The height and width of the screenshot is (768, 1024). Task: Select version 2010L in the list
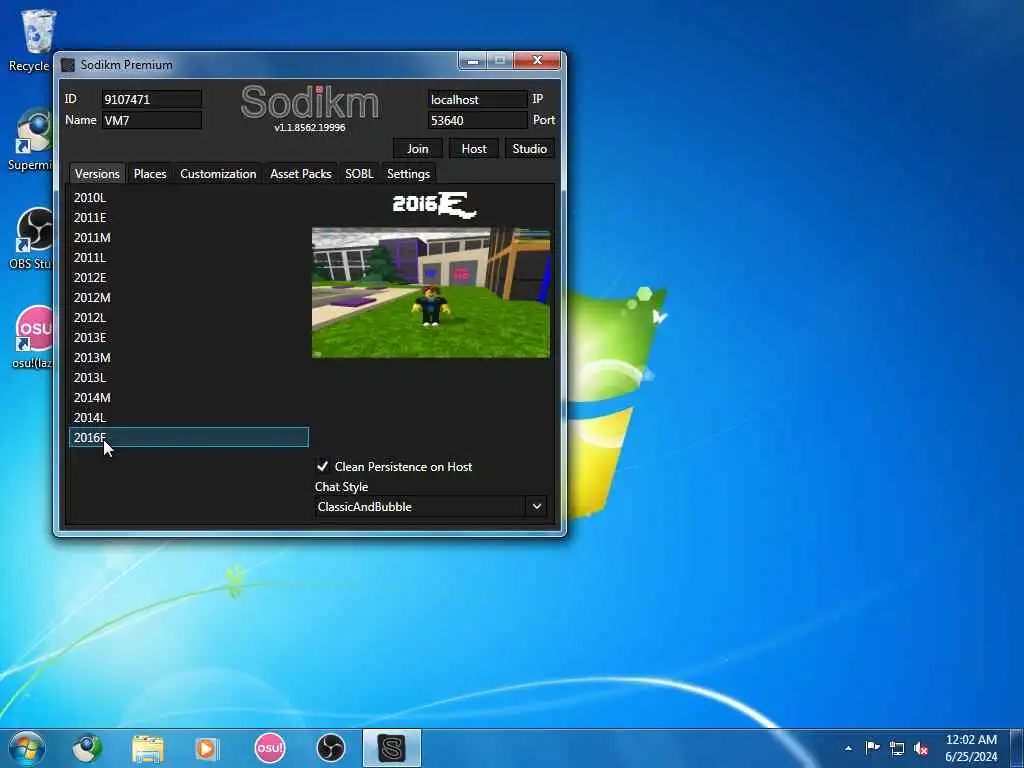[x=189, y=197]
